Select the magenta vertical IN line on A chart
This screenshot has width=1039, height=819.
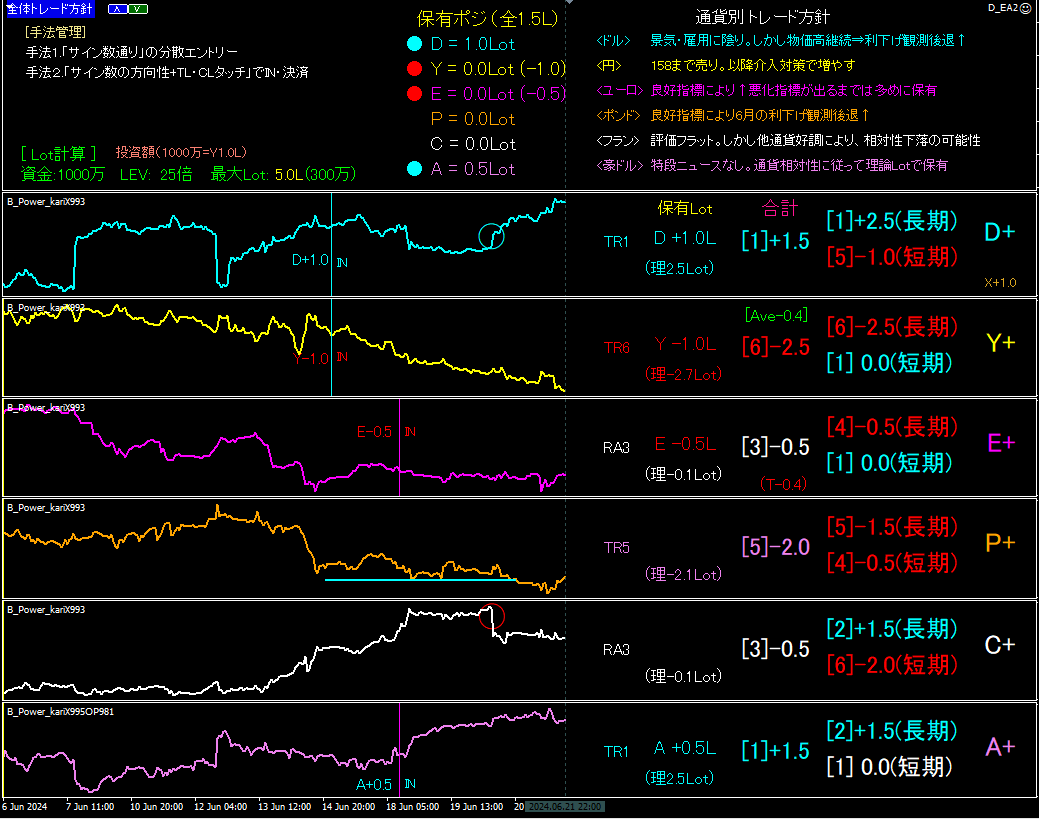pyautogui.click(x=400, y=749)
